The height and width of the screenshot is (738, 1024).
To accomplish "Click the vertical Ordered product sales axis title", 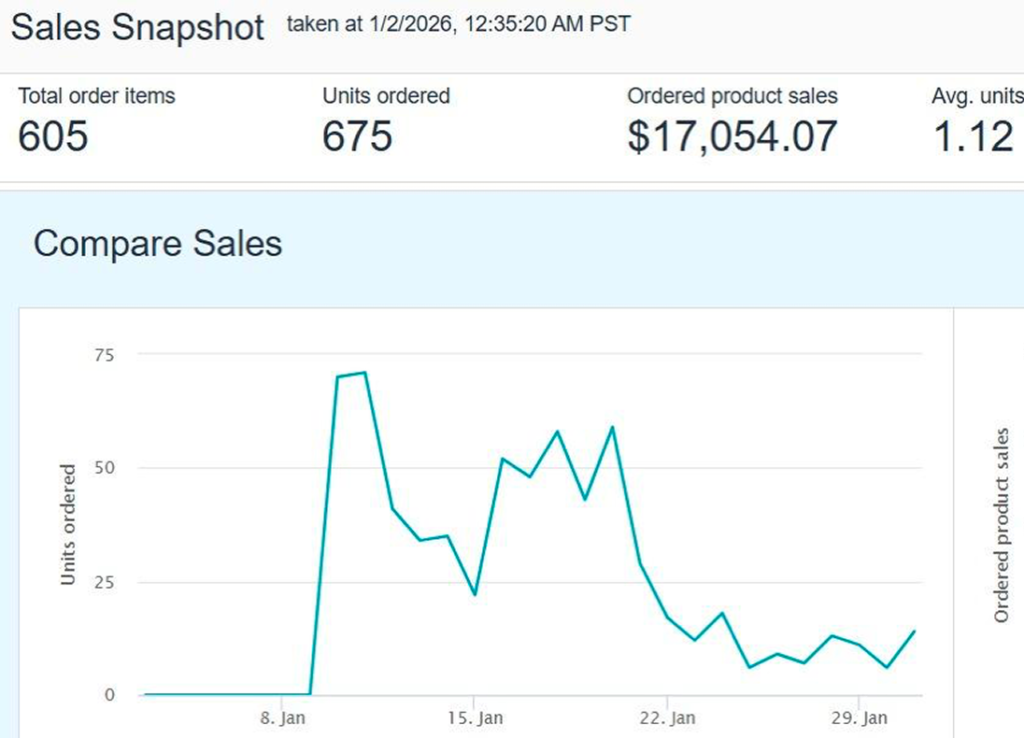I will pos(1002,524).
